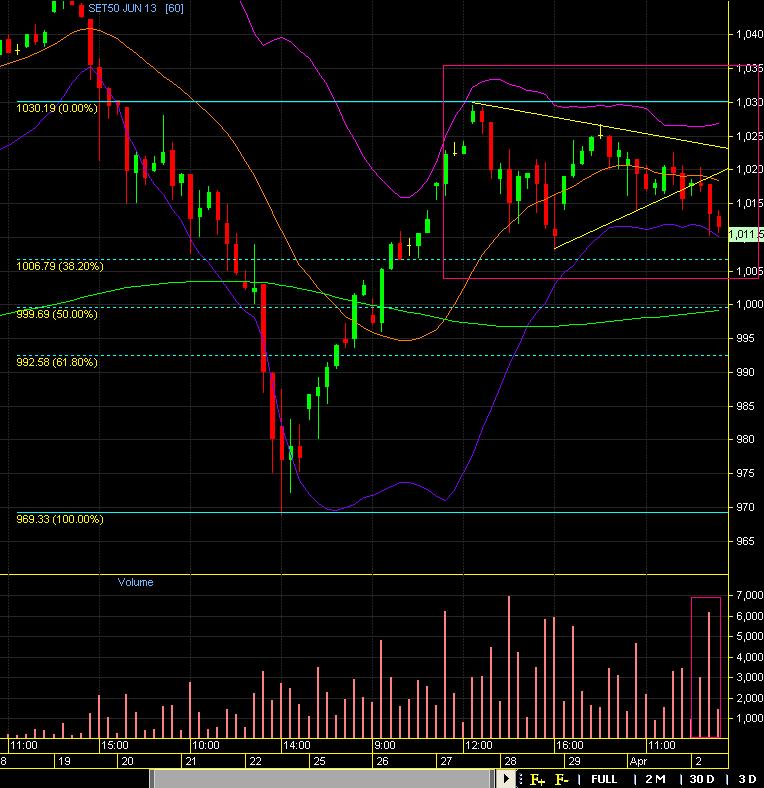Click the toolbar grip handle beside F+
Viewport: 764px width, 788px height.
click(x=521, y=779)
